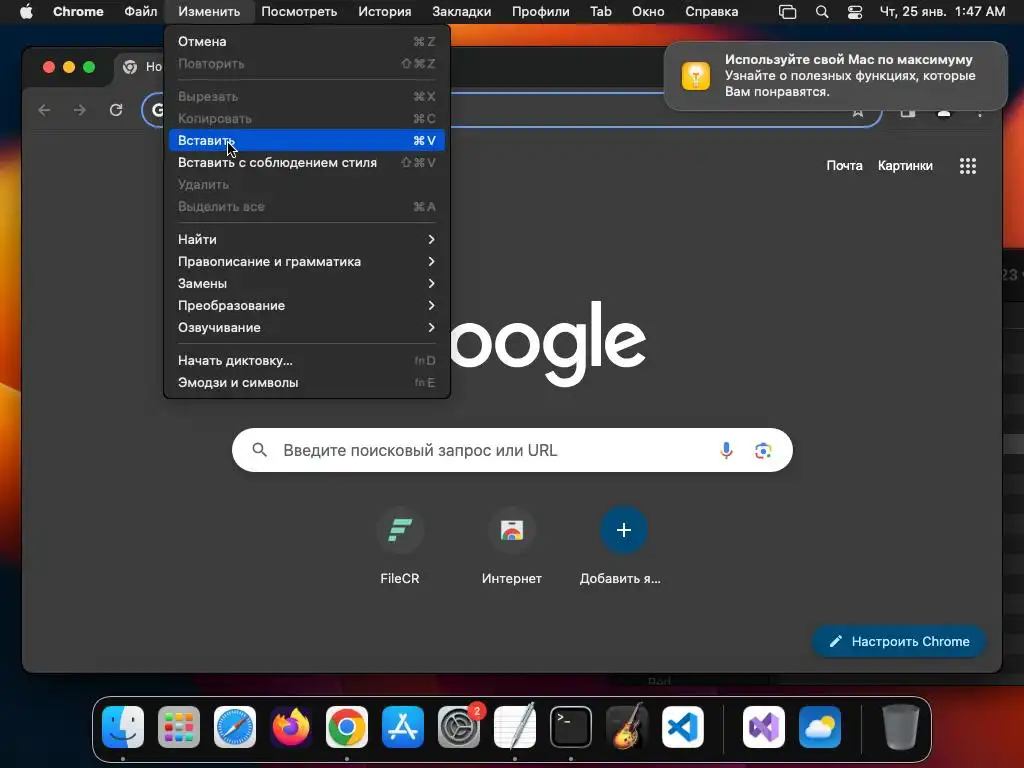Expand the Замены submenu
Image resolution: width=1024 pixels, height=768 pixels.
point(306,283)
